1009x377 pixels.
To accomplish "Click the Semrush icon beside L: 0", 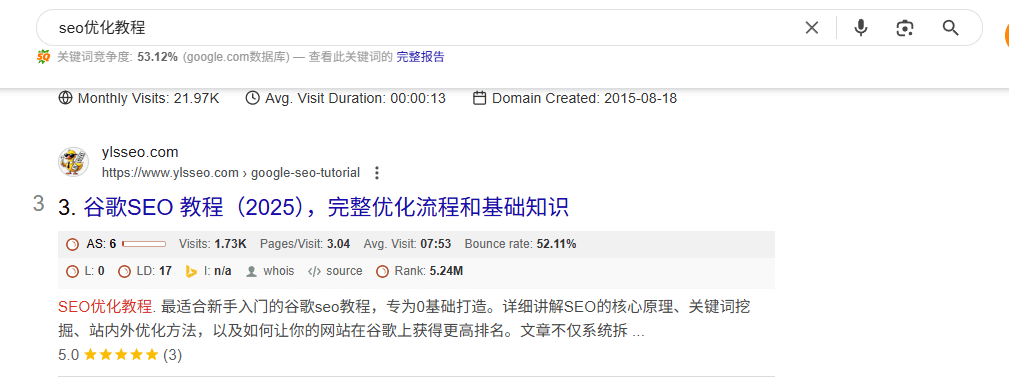I will 73,271.
